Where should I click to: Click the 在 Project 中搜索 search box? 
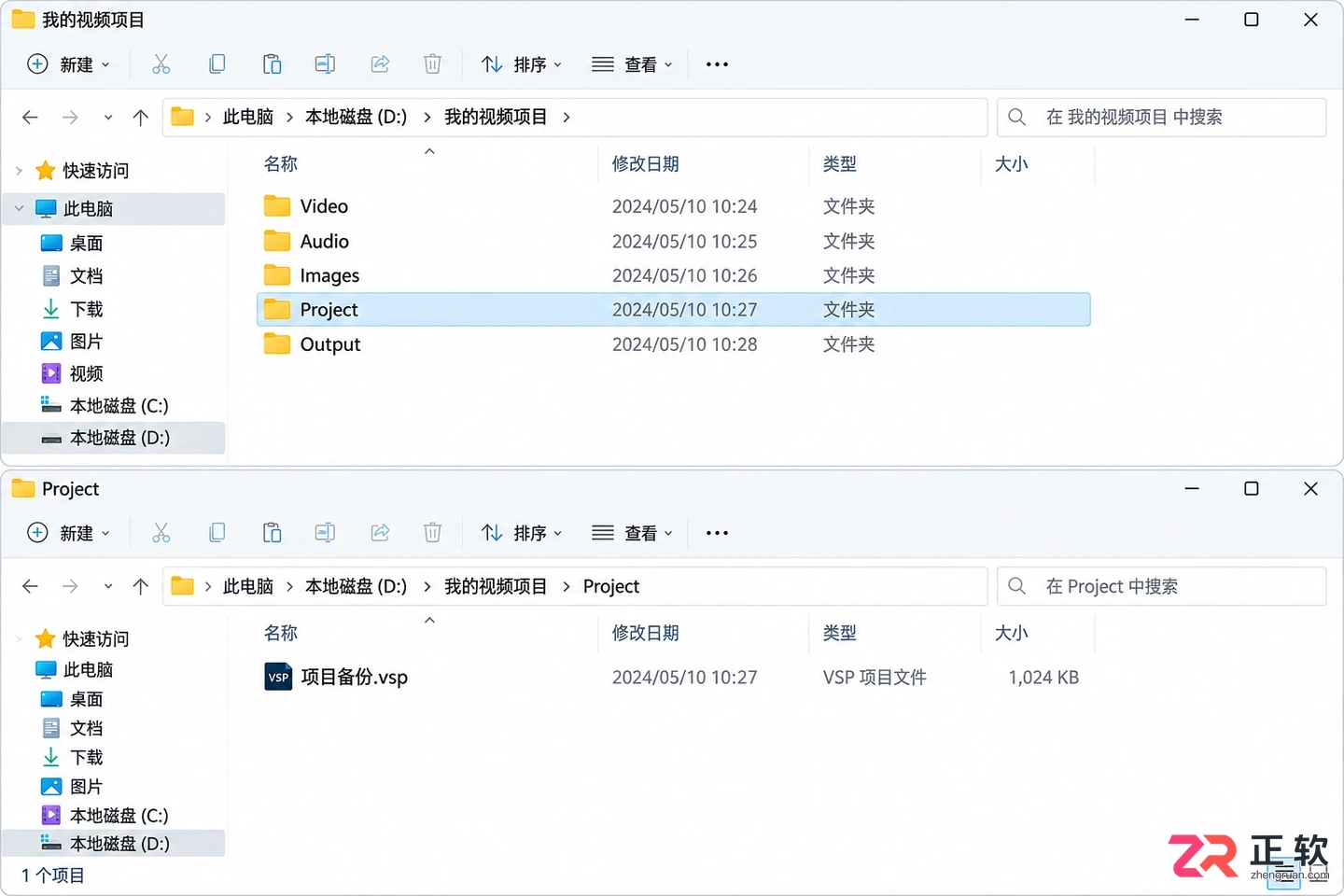1162,586
